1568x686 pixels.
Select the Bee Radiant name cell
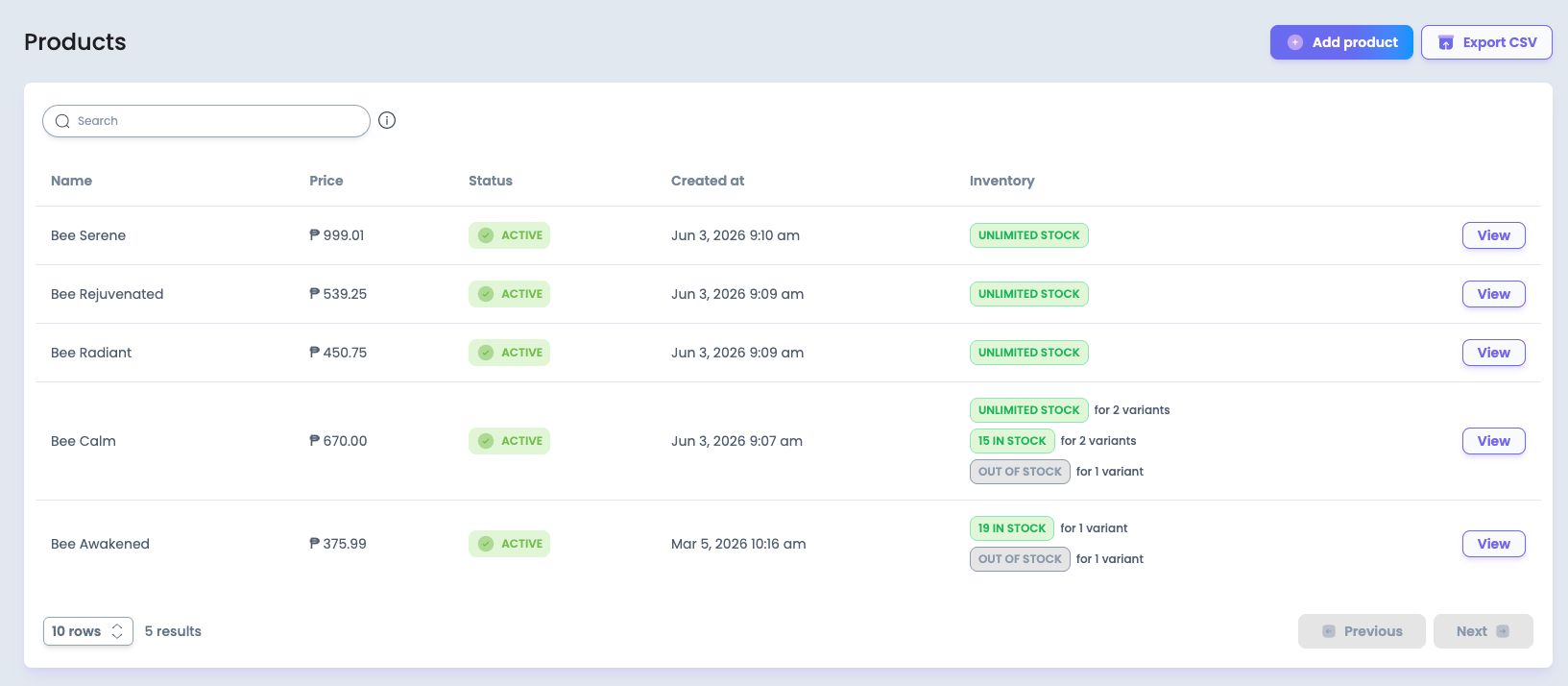tap(91, 353)
